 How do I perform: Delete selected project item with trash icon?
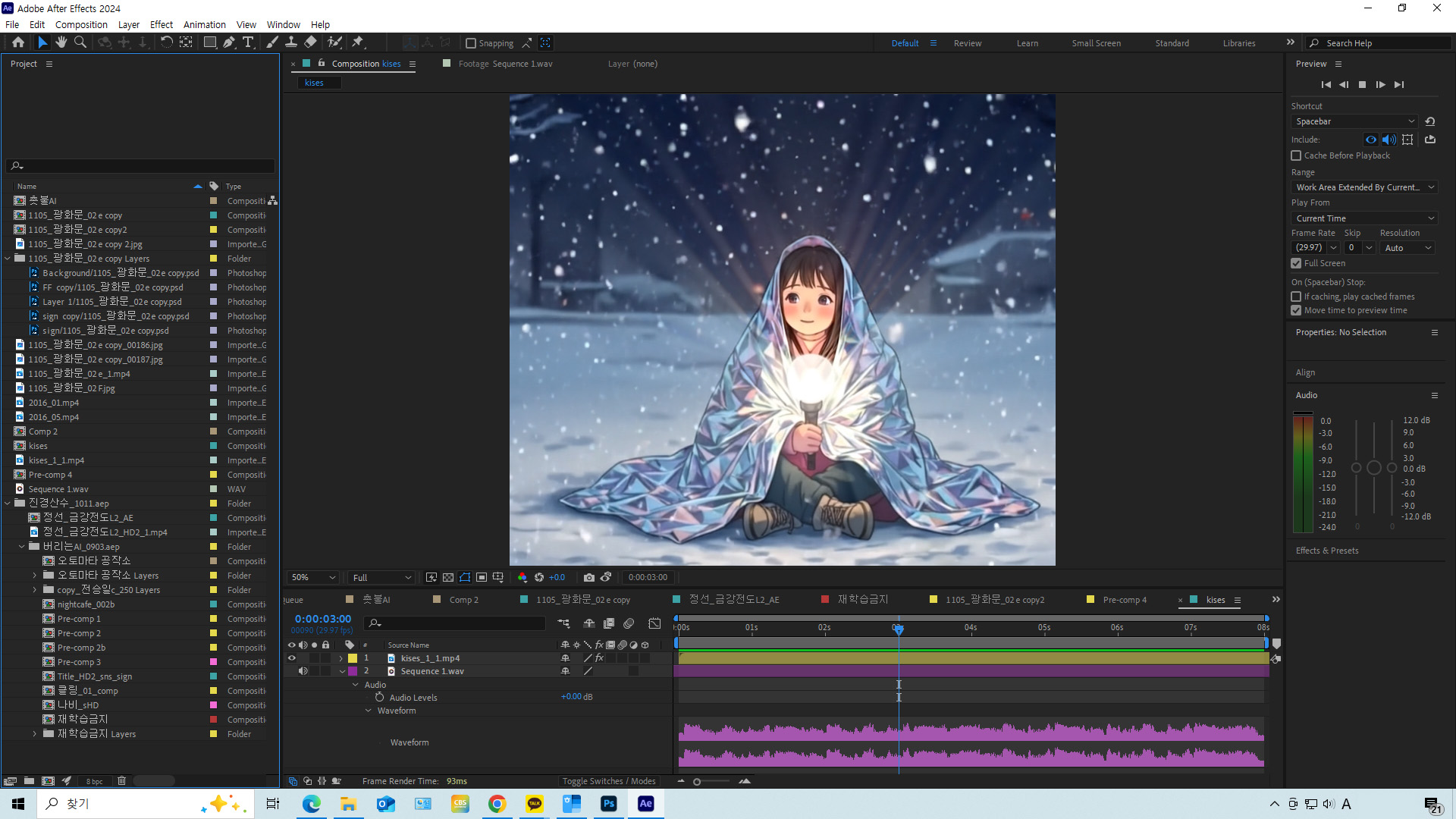coord(121,780)
